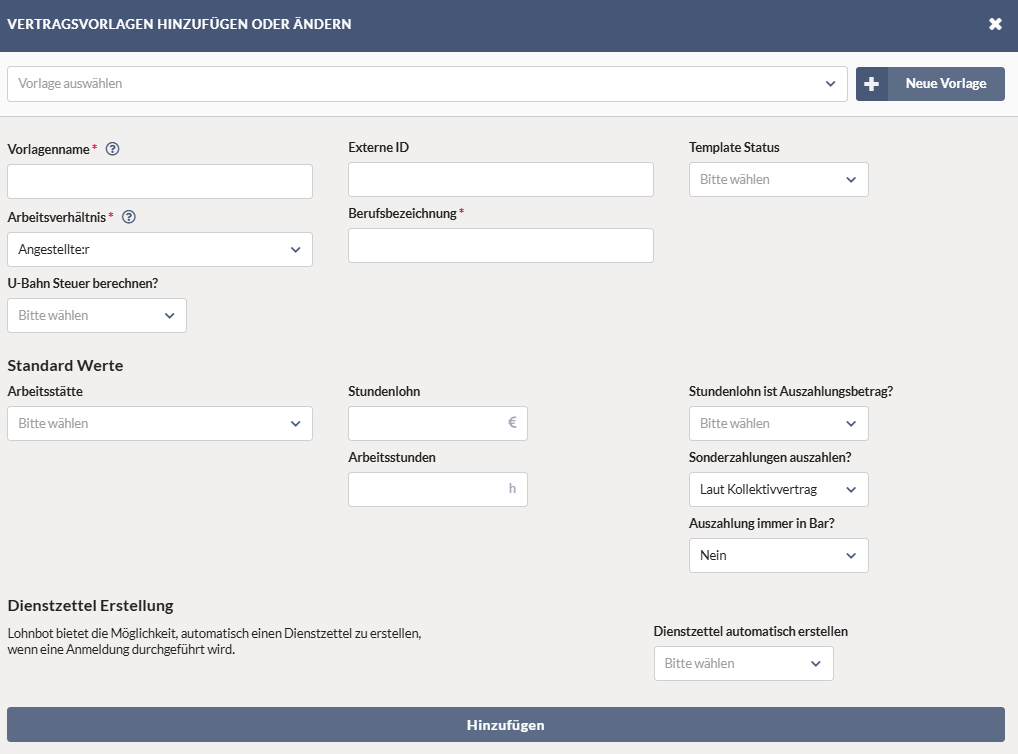Click the Lohnbot Dienstzettel description text
Screen dimensions: 1018x754
pyautogui.click(x=214, y=641)
